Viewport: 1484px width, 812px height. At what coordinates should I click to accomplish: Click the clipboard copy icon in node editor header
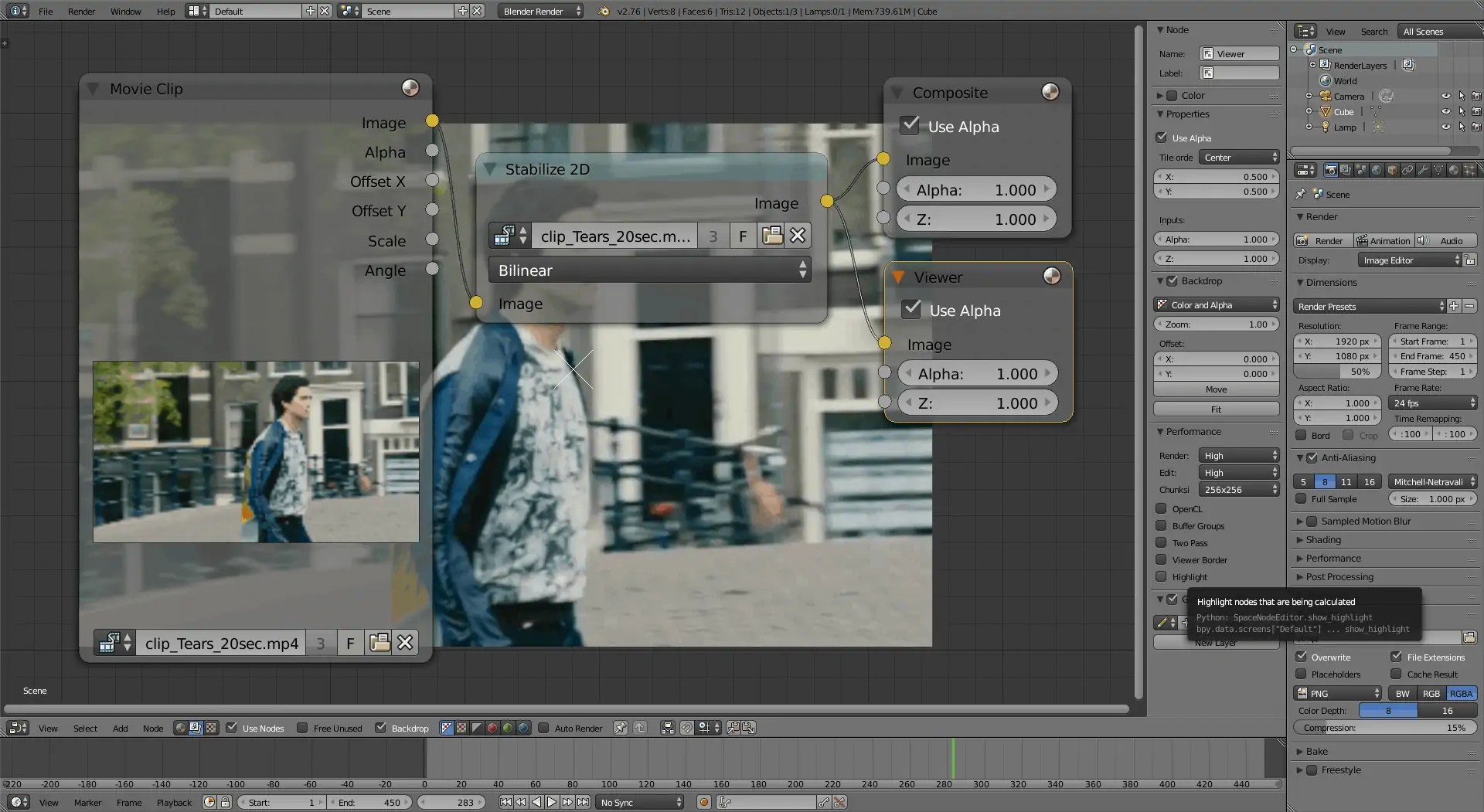coord(733,727)
